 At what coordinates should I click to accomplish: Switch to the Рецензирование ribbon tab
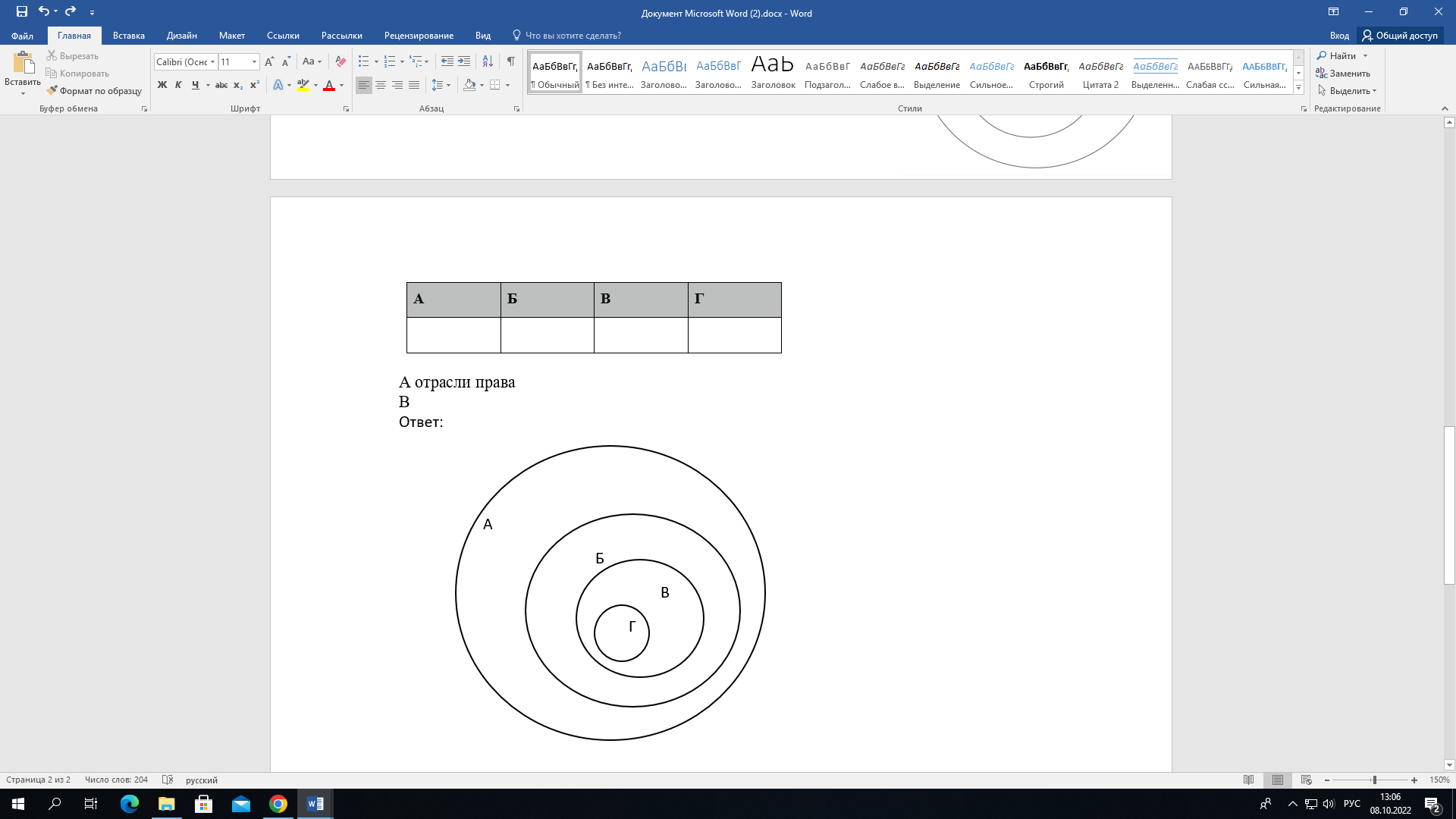[x=419, y=35]
